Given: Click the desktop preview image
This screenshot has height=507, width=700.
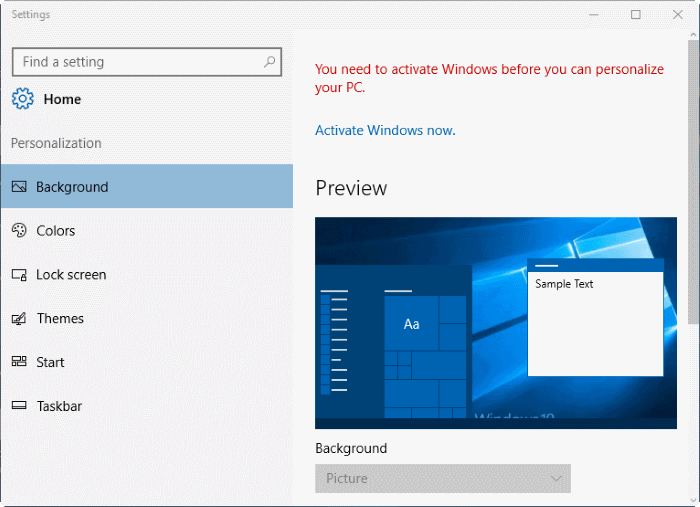Looking at the screenshot, I should point(495,322).
